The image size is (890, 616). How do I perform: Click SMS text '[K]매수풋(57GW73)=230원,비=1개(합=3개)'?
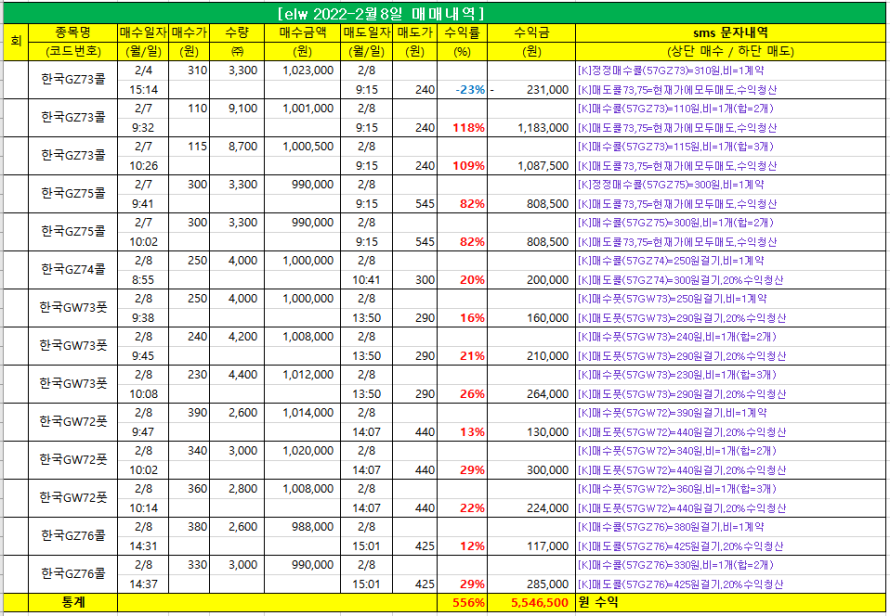(x=677, y=375)
